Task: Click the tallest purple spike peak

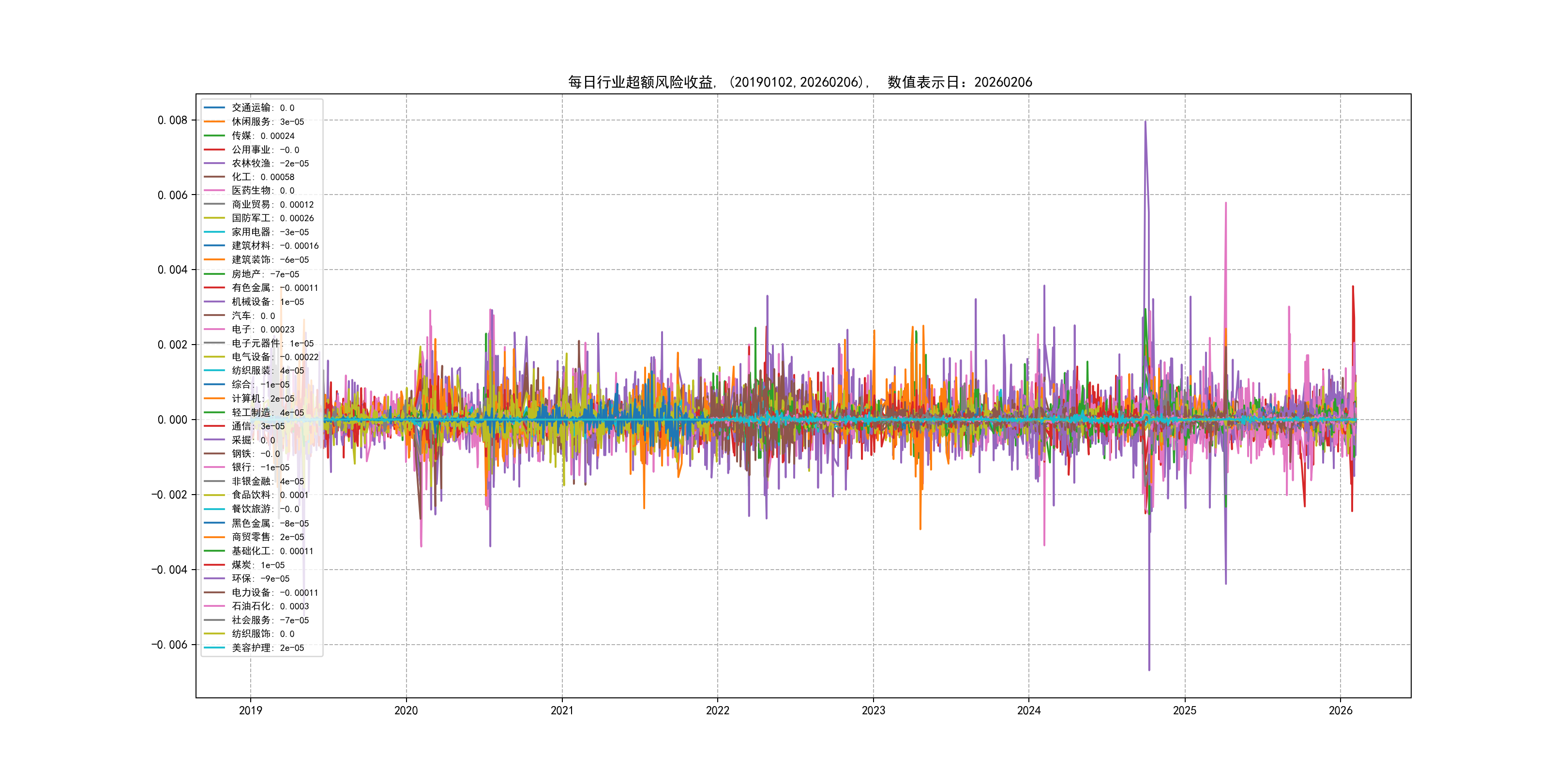Action: coord(1145,122)
